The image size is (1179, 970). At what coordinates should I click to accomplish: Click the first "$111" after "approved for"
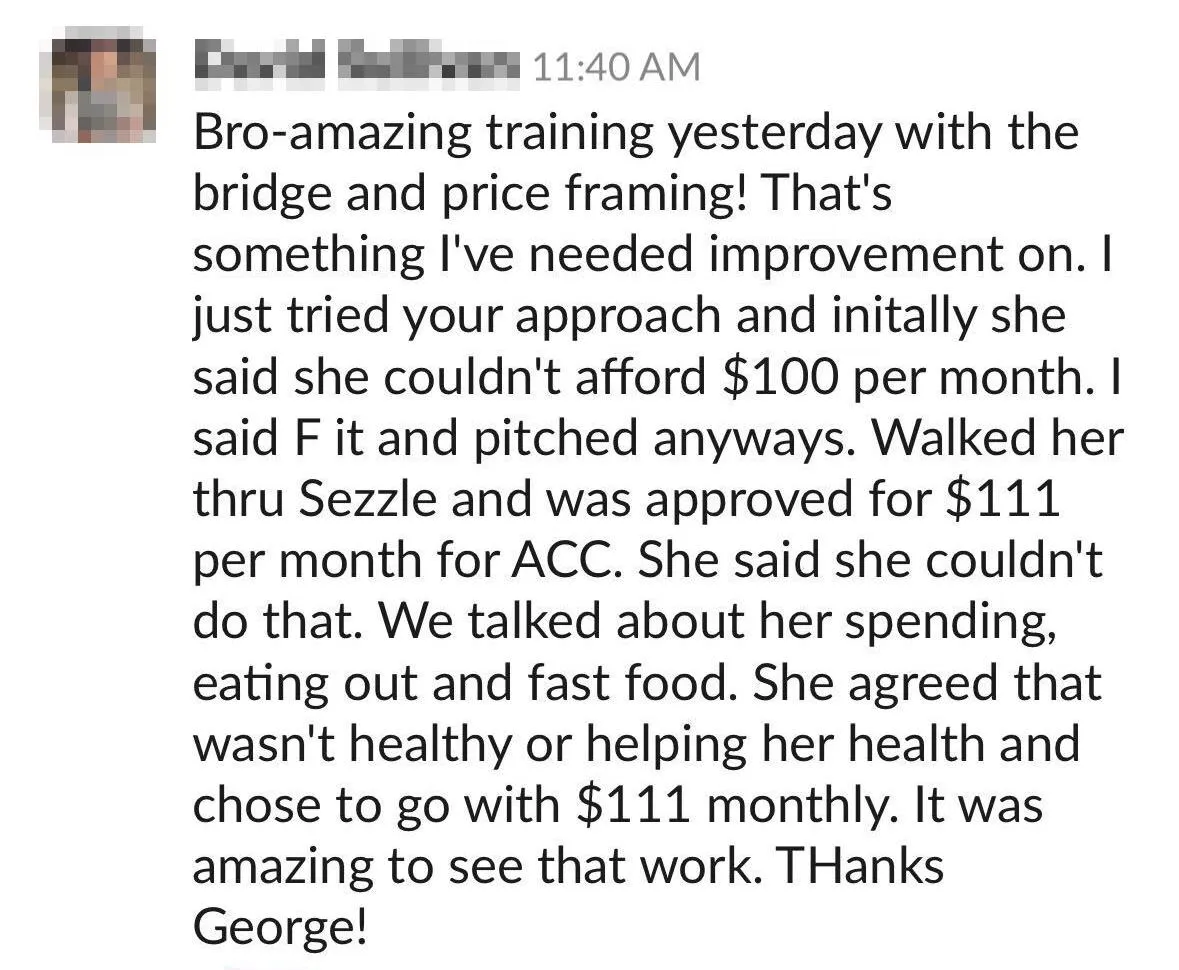pyautogui.click(x=1002, y=499)
